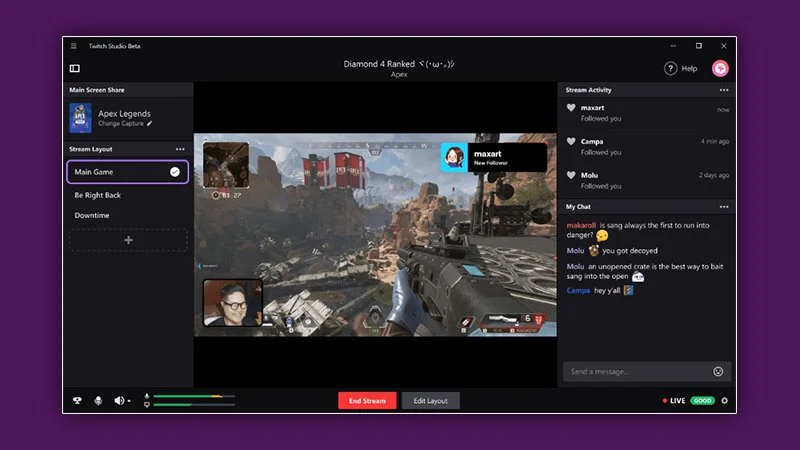Click End Stream button
Screen dimensions: 800x450
point(367,401)
